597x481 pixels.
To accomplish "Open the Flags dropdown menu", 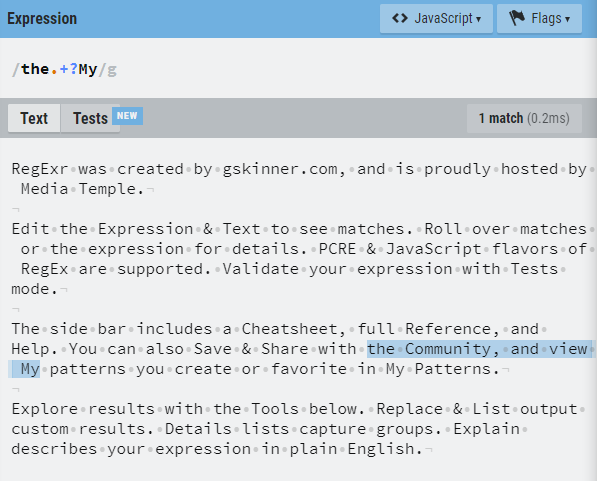I will 539,19.
